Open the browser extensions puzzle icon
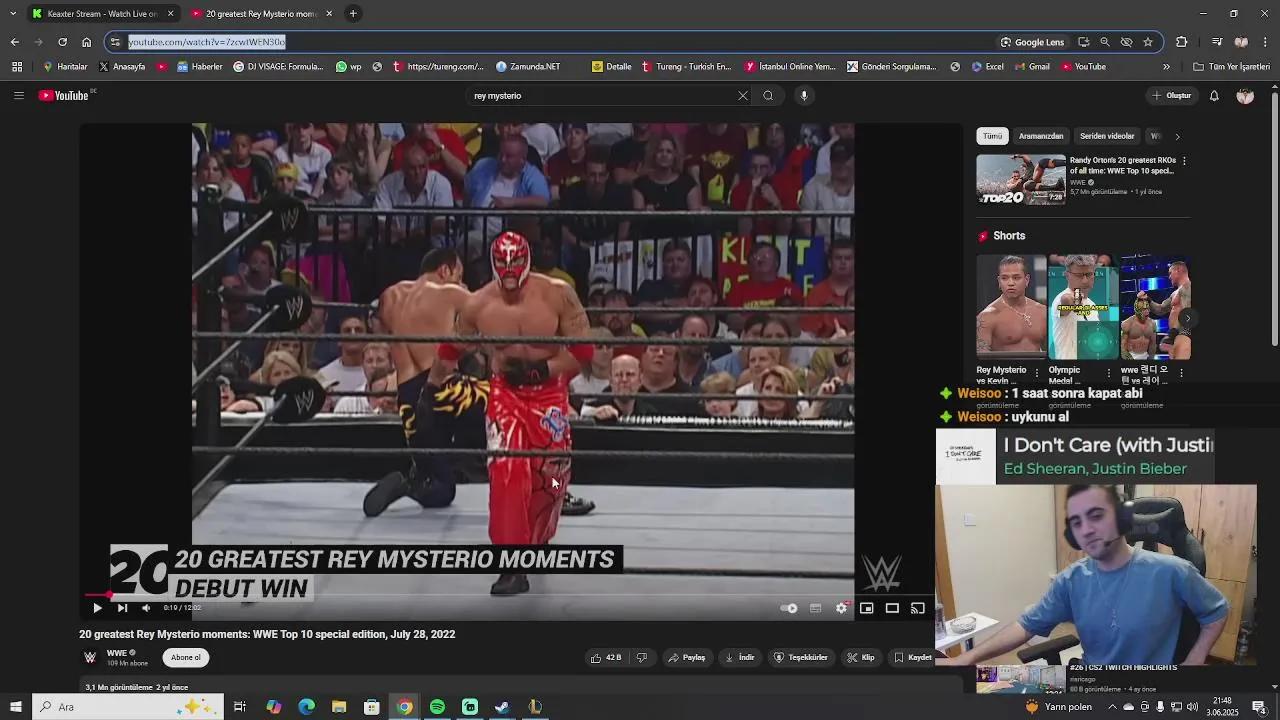This screenshot has height=720, width=1280. click(x=1182, y=42)
